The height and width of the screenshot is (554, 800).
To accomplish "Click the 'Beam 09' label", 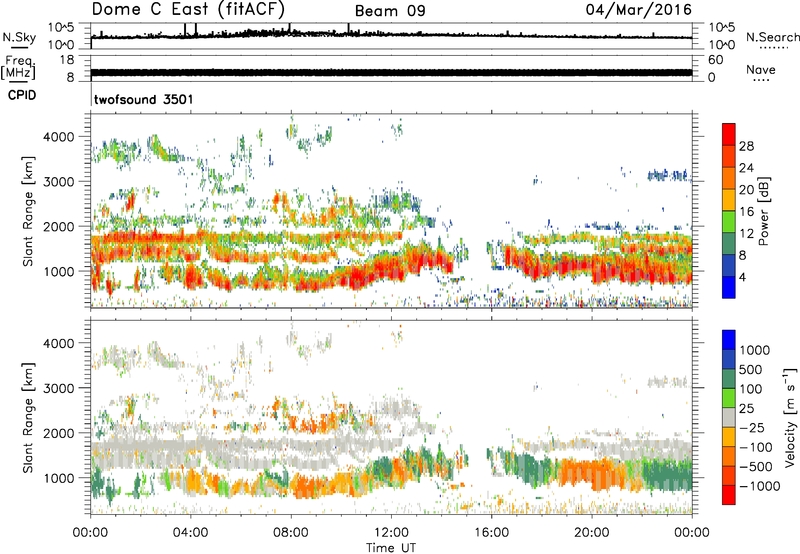I will (390, 11).
